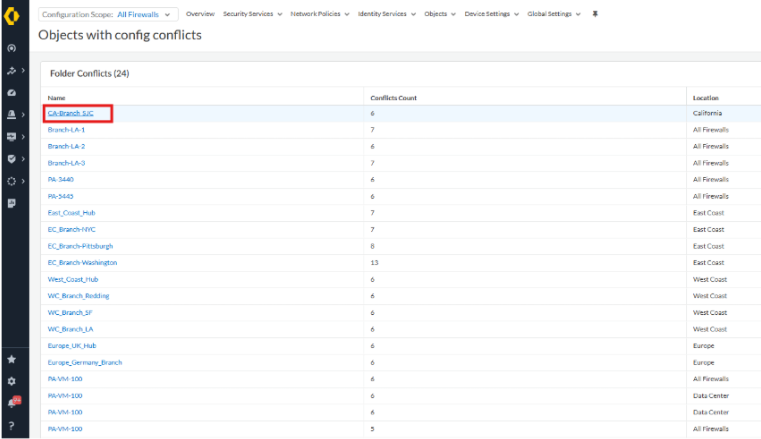Open the Europe_UK_Hub link
761x439 pixels.
click(x=72, y=346)
